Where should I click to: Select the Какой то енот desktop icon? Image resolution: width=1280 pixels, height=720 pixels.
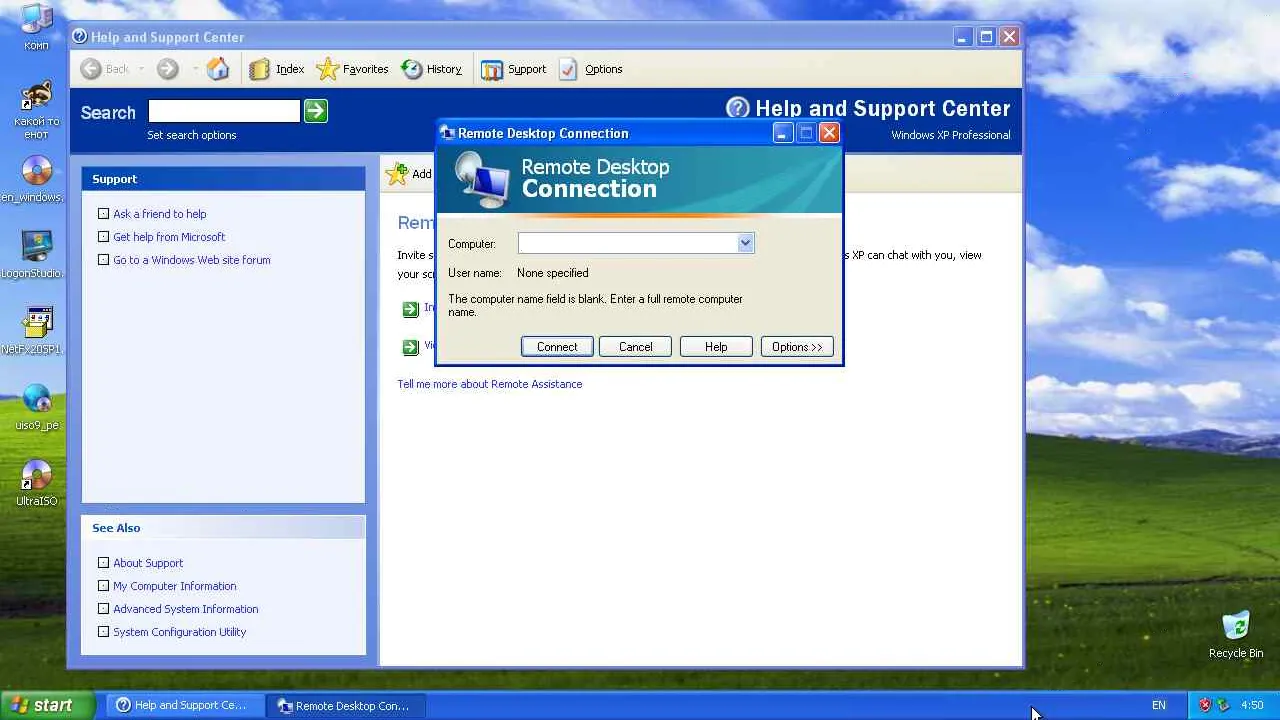pos(37,110)
